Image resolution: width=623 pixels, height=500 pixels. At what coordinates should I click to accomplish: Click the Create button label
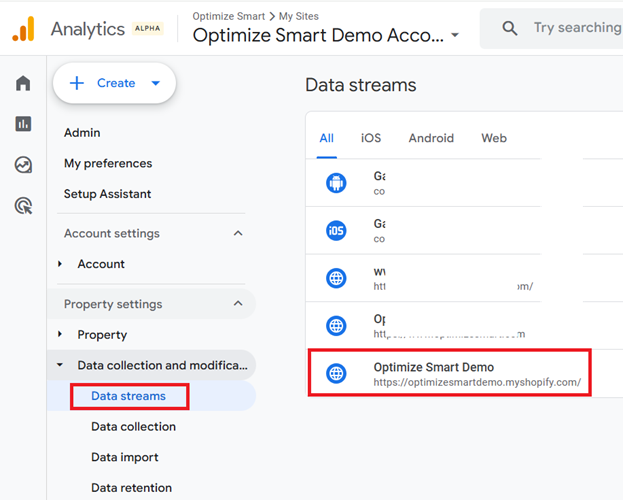[x=116, y=83]
